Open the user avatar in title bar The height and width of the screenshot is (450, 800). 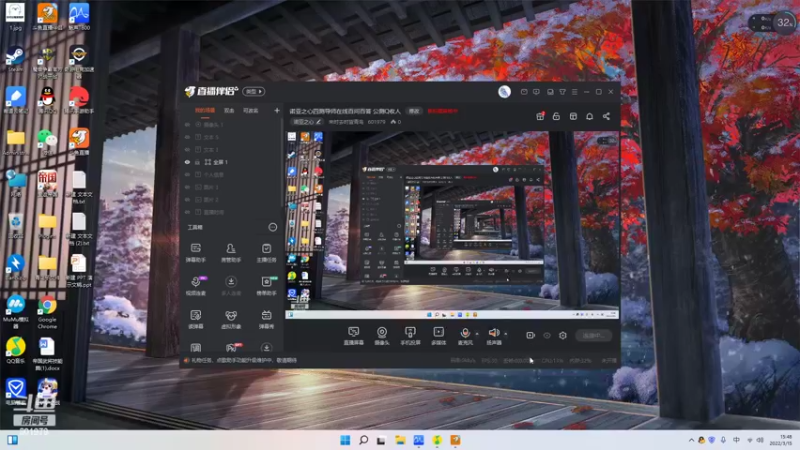coord(504,91)
